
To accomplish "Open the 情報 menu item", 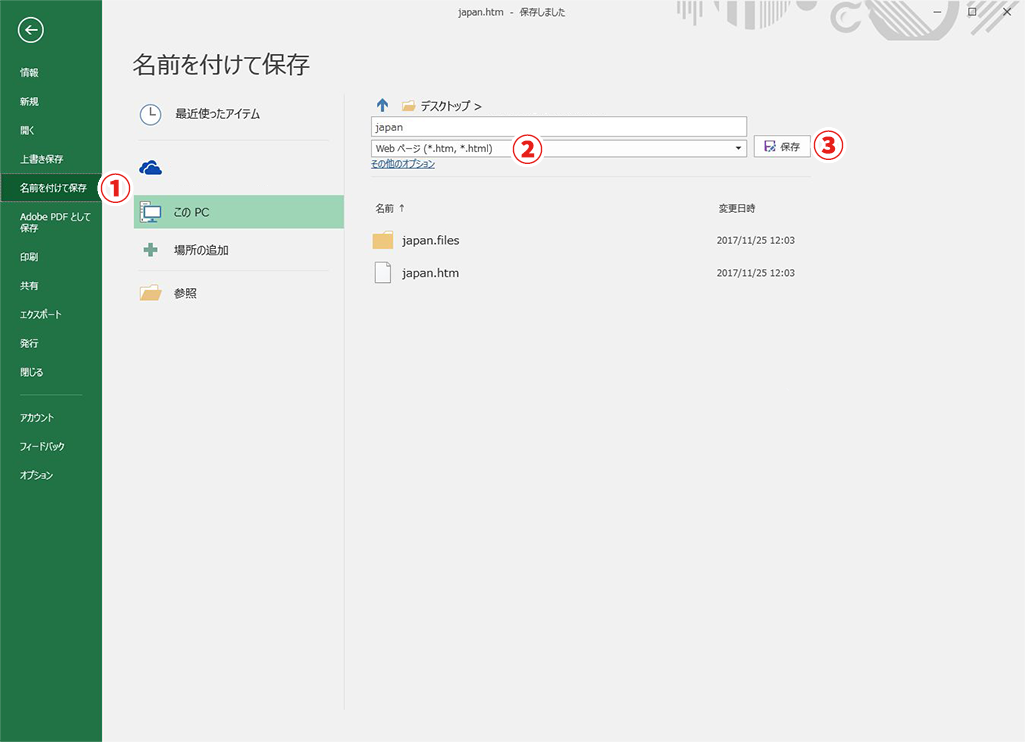I will [30, 73].
